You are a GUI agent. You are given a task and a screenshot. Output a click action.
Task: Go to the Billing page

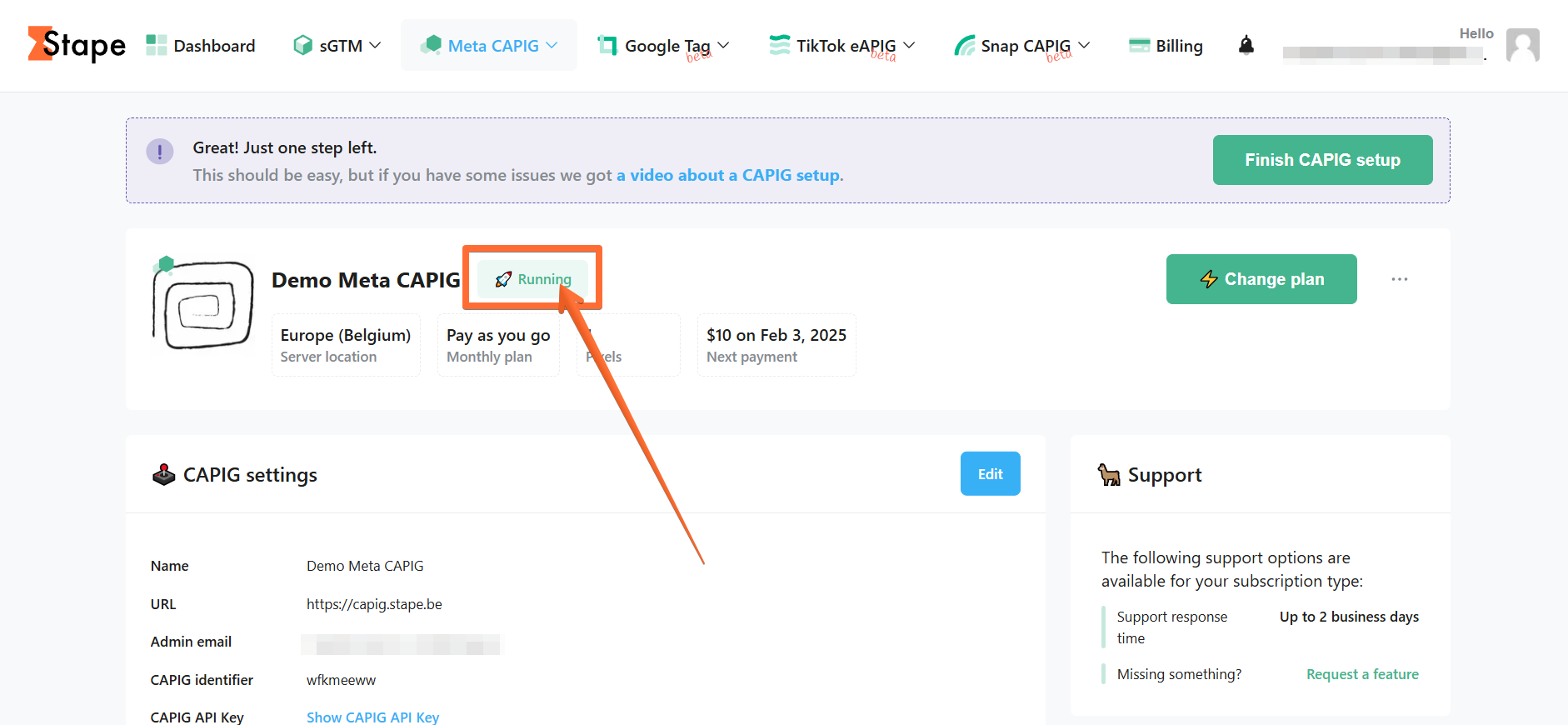click(x=1166, y=46)
